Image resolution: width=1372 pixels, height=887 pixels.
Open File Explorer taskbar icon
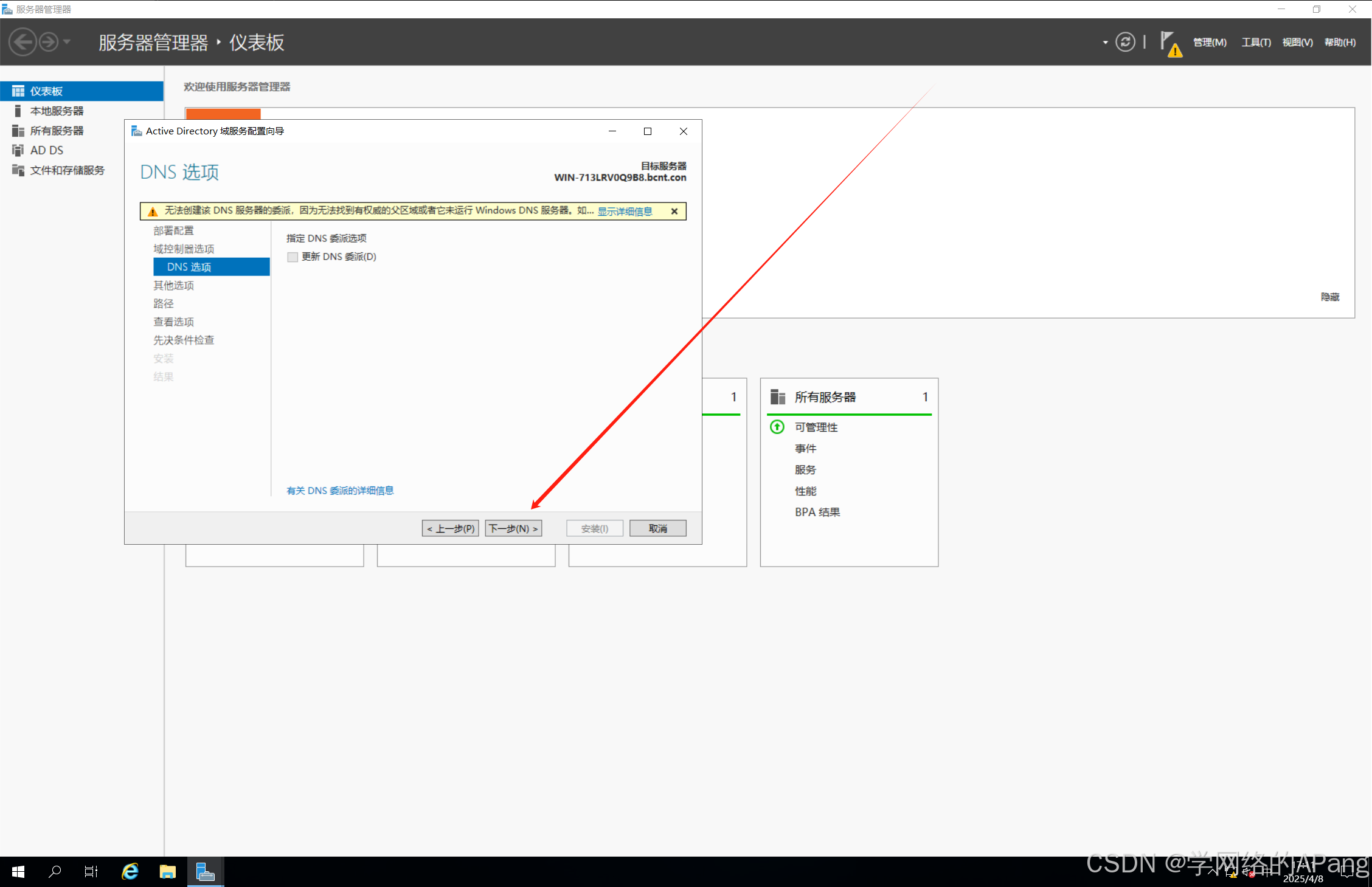(167, 872)
